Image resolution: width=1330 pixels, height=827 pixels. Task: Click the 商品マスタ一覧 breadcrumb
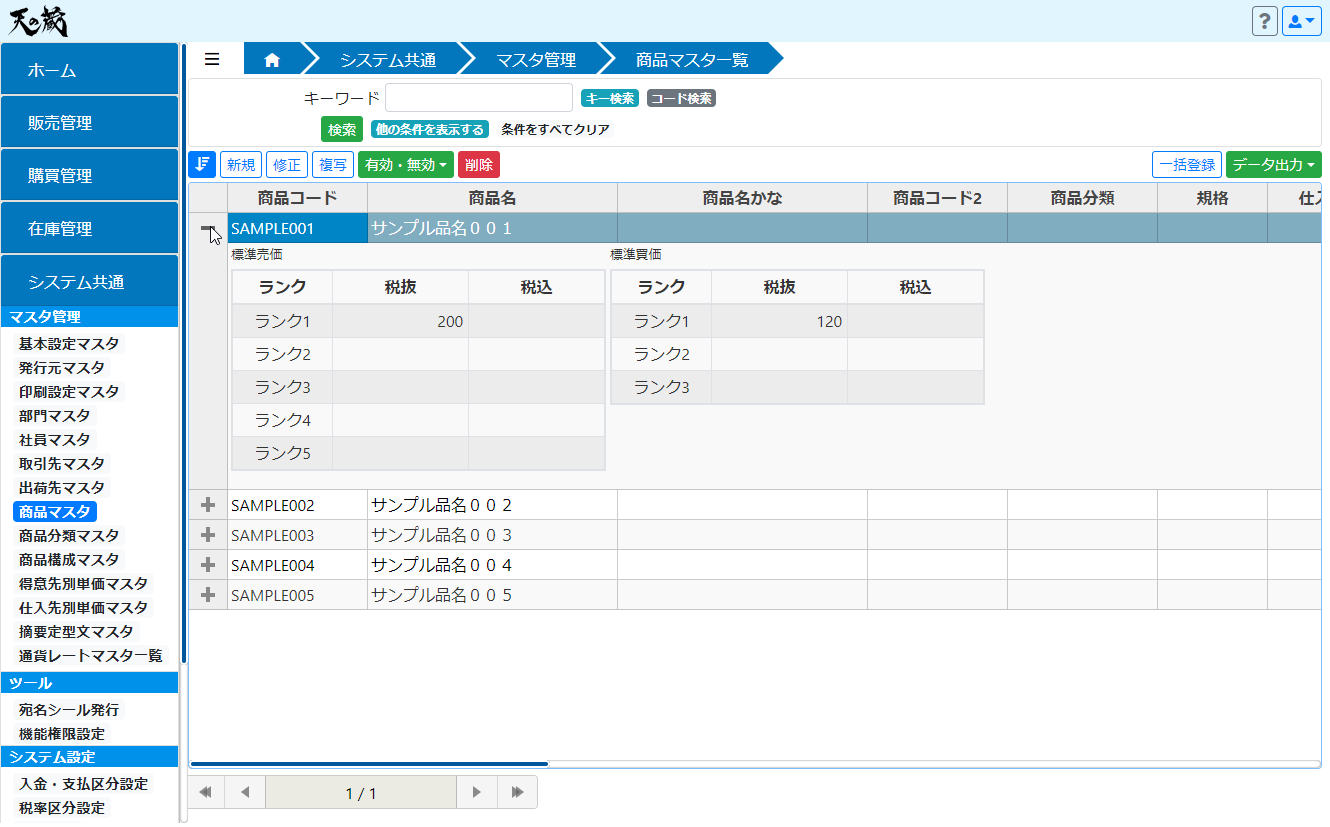coord(692,59)
